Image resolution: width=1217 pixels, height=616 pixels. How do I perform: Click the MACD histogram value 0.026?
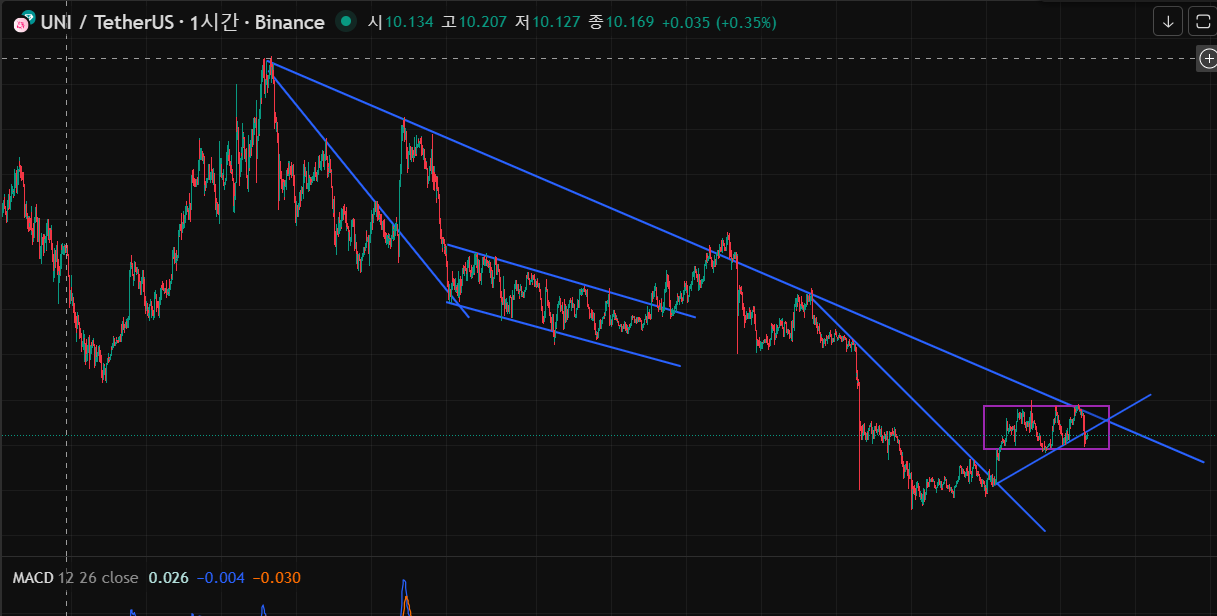pos(168,578)
